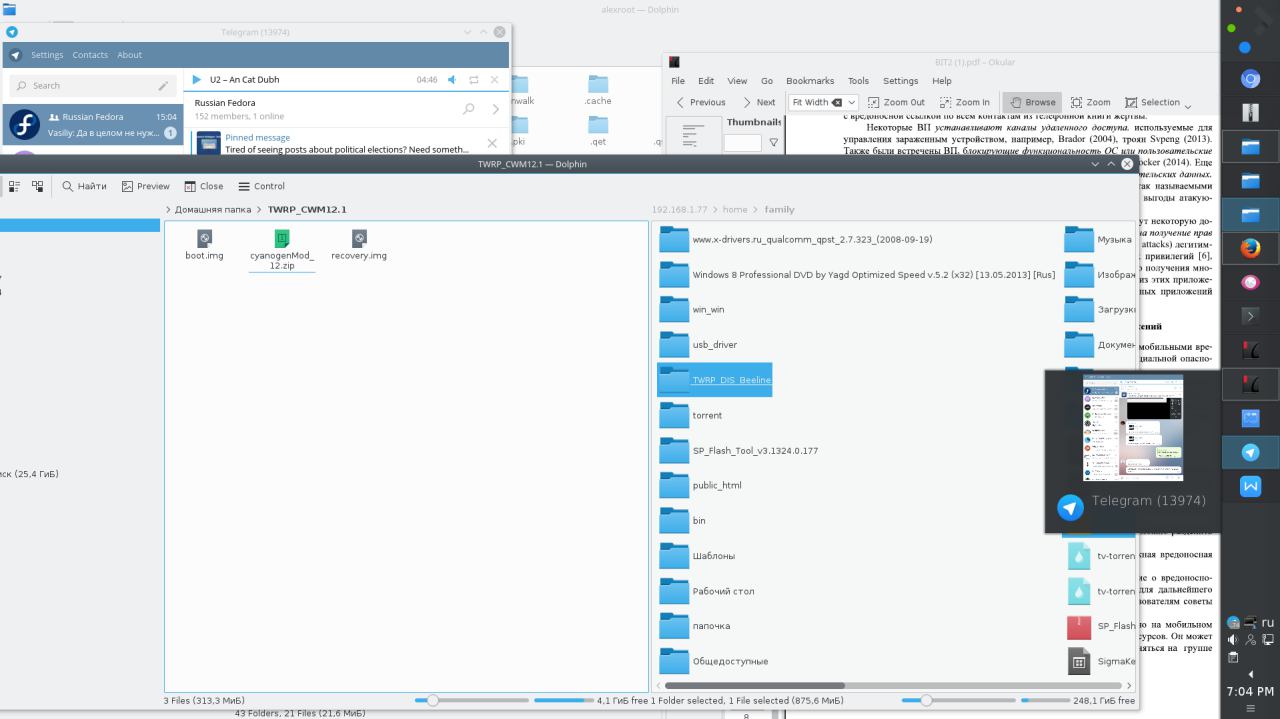Open Telegram Settings menu
This screenshot has width=1280, height=719.
(47, 55)
